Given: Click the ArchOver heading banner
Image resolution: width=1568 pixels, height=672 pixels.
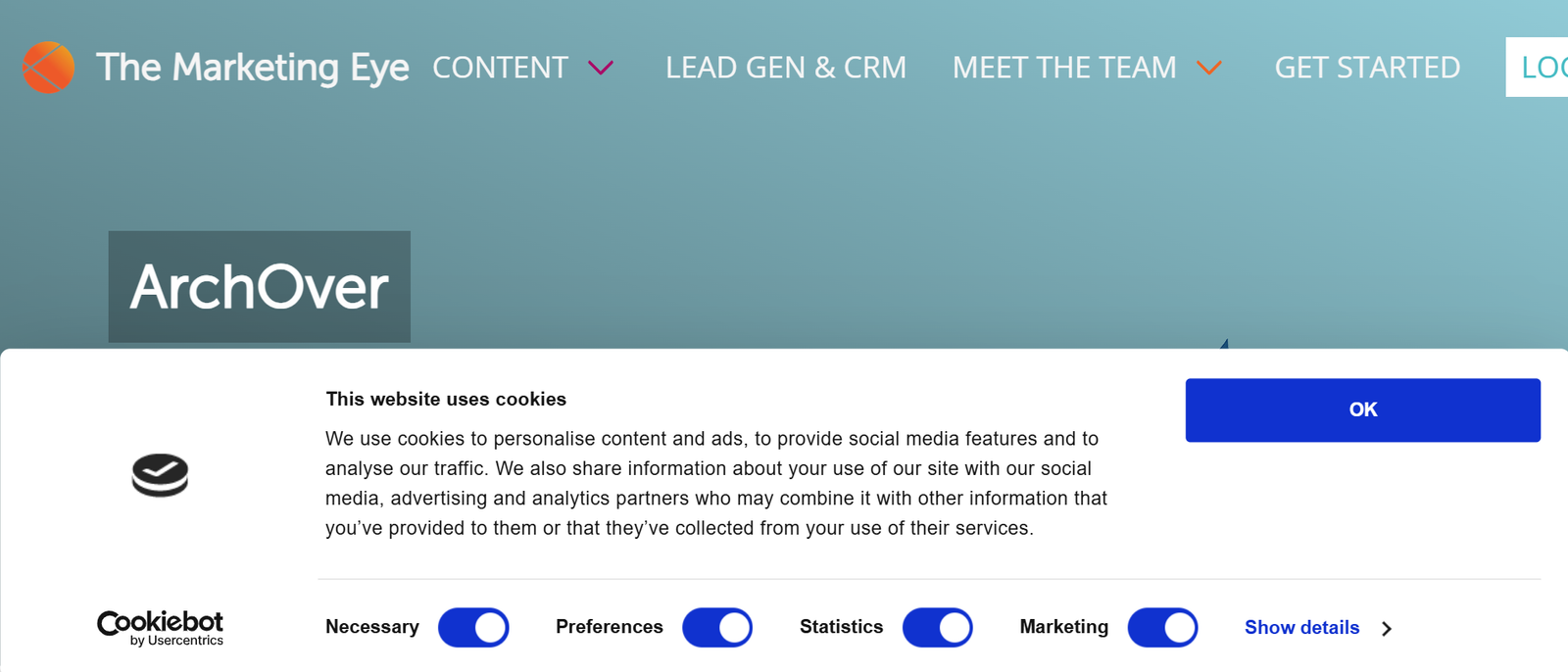Looking at the screenshot, I should click(260, 287).
